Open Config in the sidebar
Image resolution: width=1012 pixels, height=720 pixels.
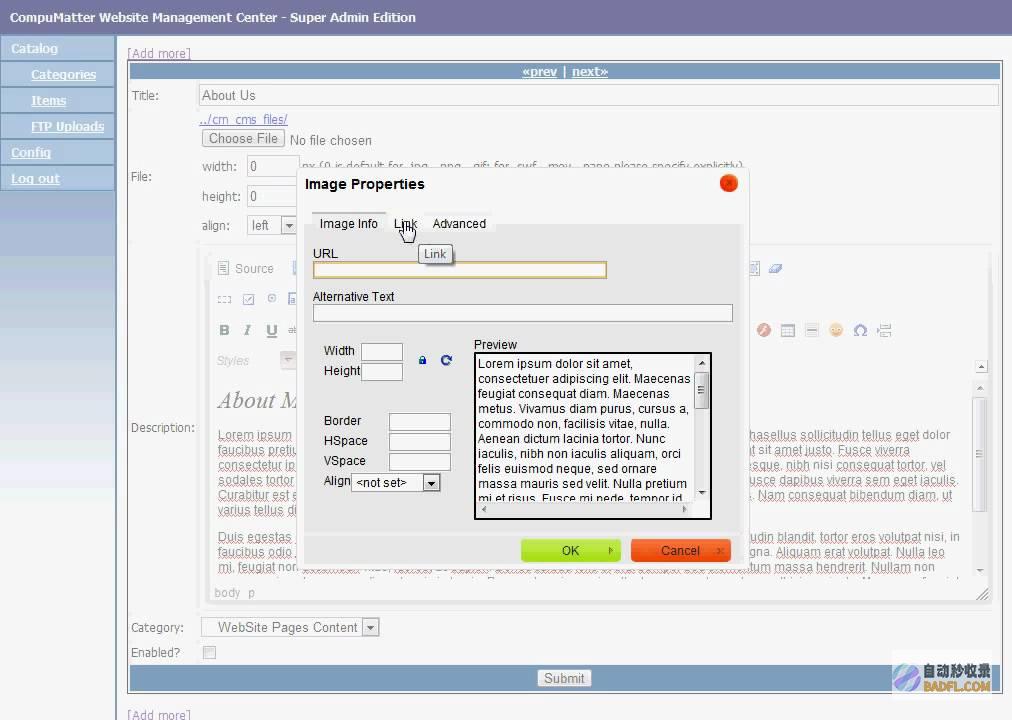(31, 152)
